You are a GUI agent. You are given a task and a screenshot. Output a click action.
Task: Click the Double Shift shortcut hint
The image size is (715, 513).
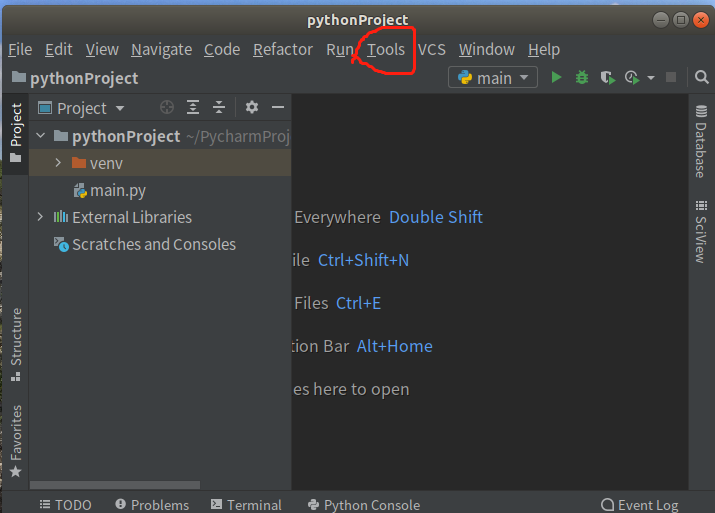(436, 217)
